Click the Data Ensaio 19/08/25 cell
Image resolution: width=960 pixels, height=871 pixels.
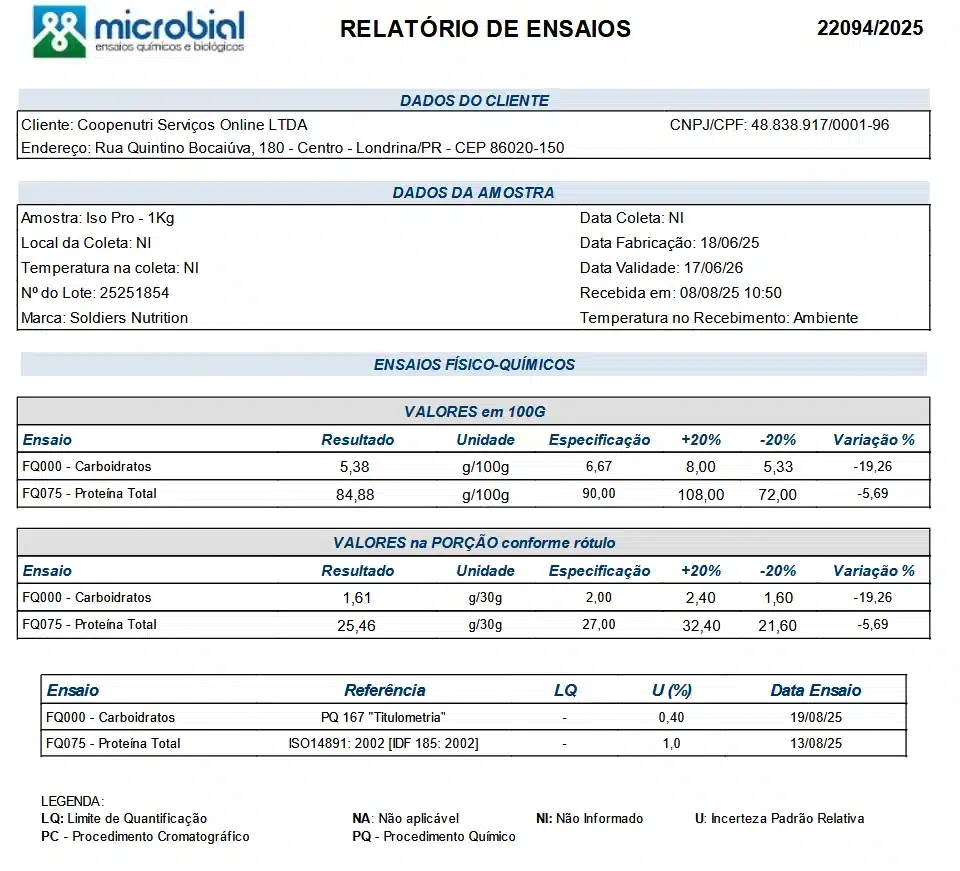[x=815, y=717]
